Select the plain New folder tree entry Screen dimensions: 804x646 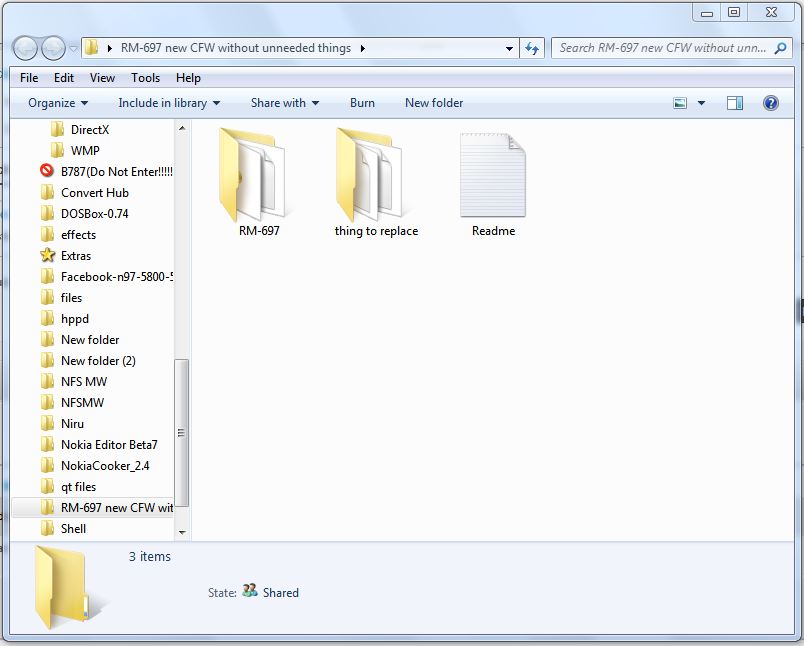[90, 339]
